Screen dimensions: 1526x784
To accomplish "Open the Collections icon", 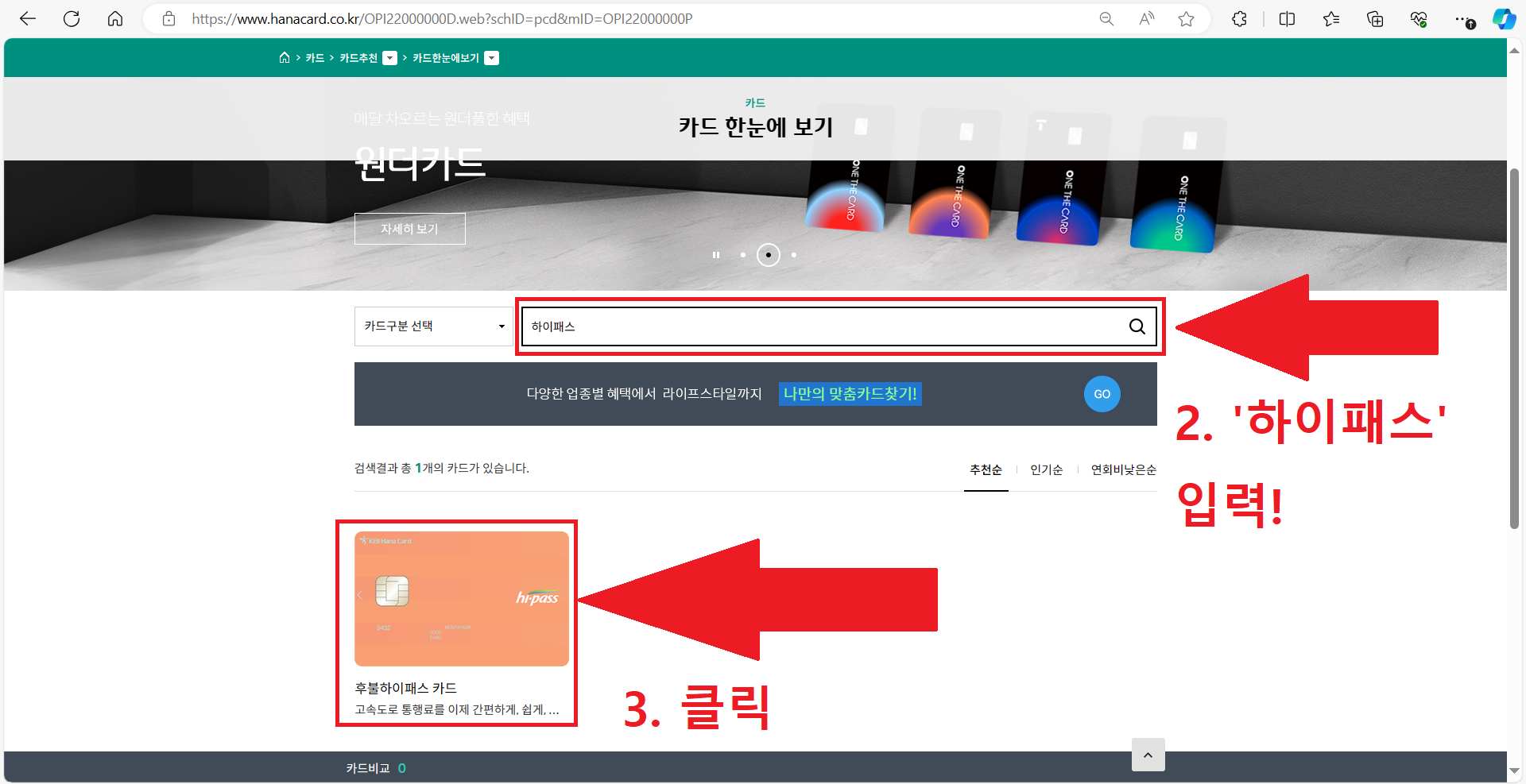I will click(1375, 19).
